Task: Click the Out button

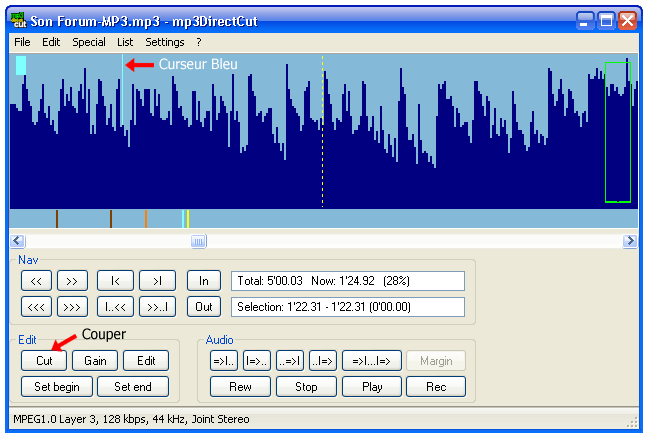Action: coord(204,307)
